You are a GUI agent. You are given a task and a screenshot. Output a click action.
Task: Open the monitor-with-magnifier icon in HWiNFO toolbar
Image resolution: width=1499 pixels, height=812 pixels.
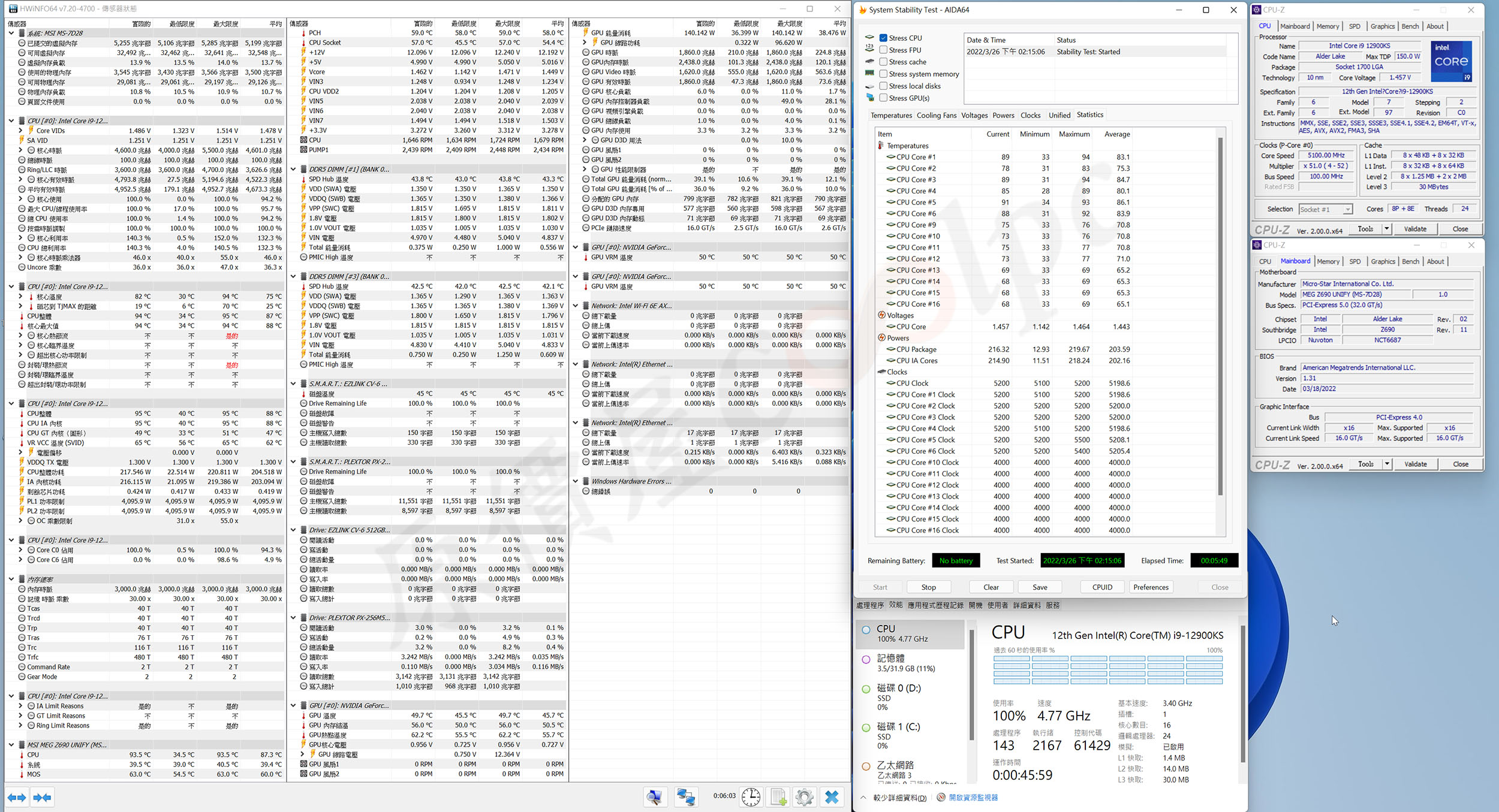655,797
